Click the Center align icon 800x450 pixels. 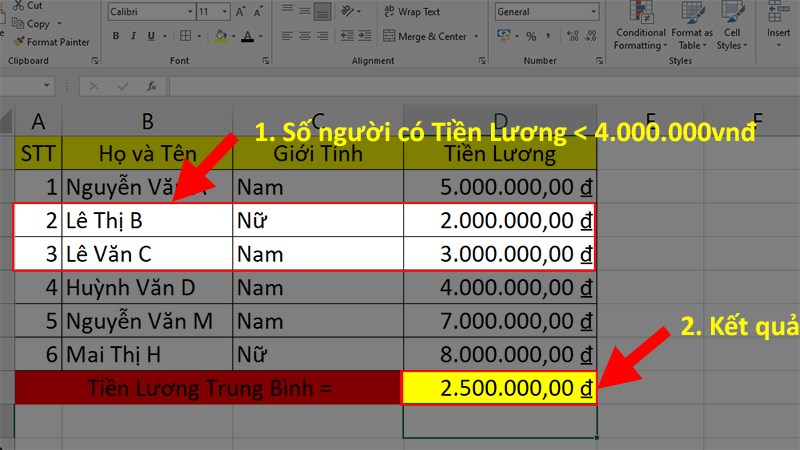305,36
